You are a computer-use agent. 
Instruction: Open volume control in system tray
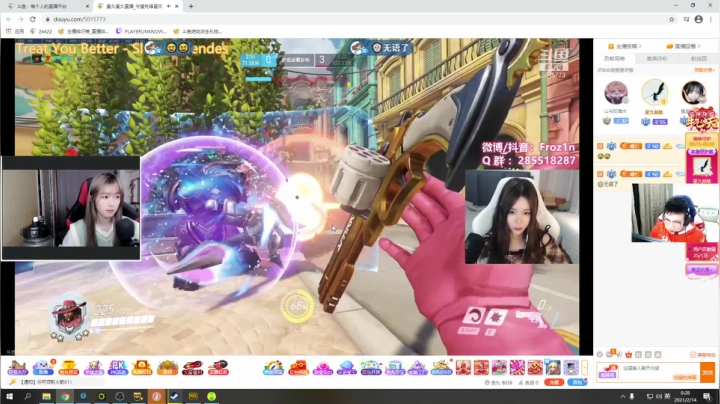658,396
